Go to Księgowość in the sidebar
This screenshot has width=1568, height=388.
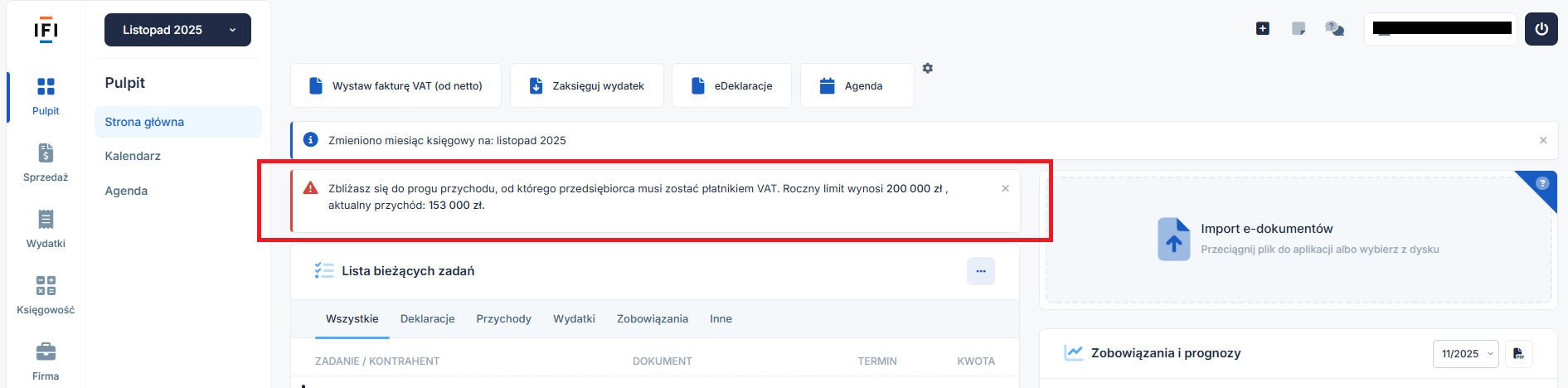coord(46,295)
